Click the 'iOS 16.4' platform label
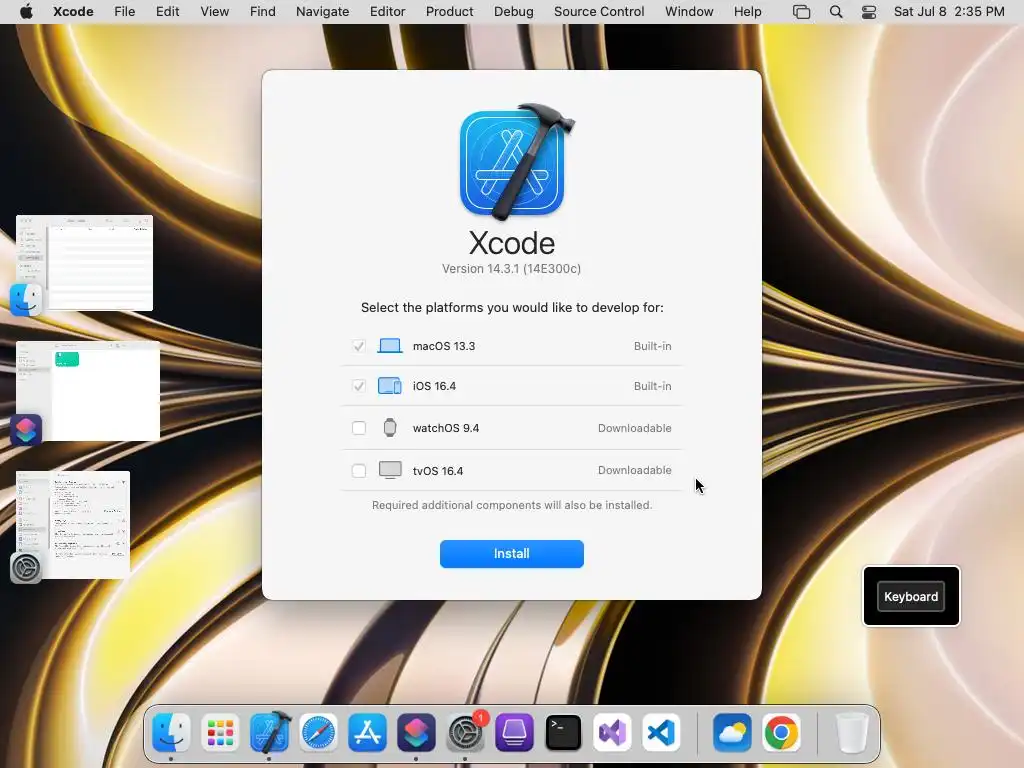Image resolution: width=1024 pixels, height=768 pixels. click(x=434, y=386)
